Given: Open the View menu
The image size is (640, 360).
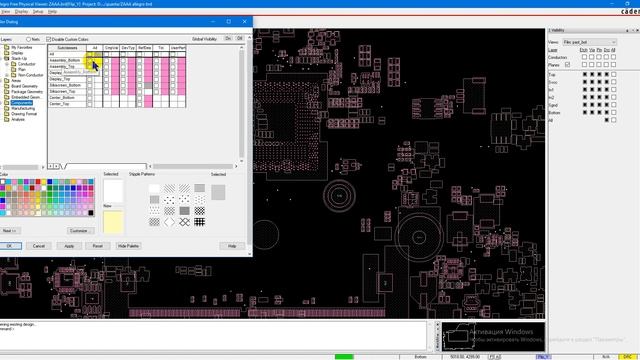Looking at the screenshot, I should [5, 12].
